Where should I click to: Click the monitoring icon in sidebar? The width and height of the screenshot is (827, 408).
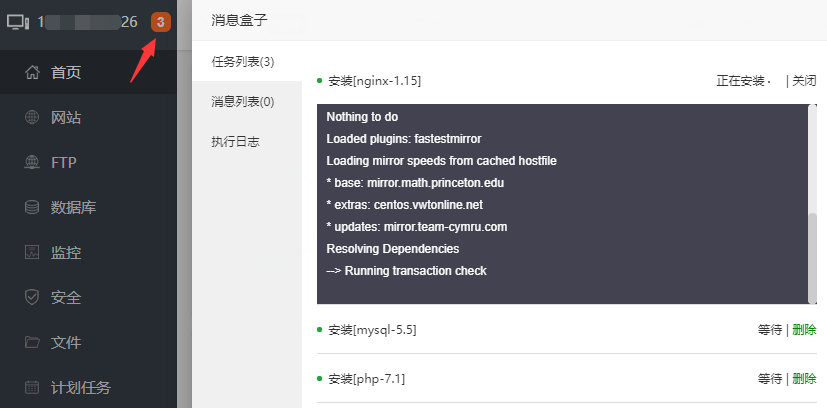click(x=32, y=253)
